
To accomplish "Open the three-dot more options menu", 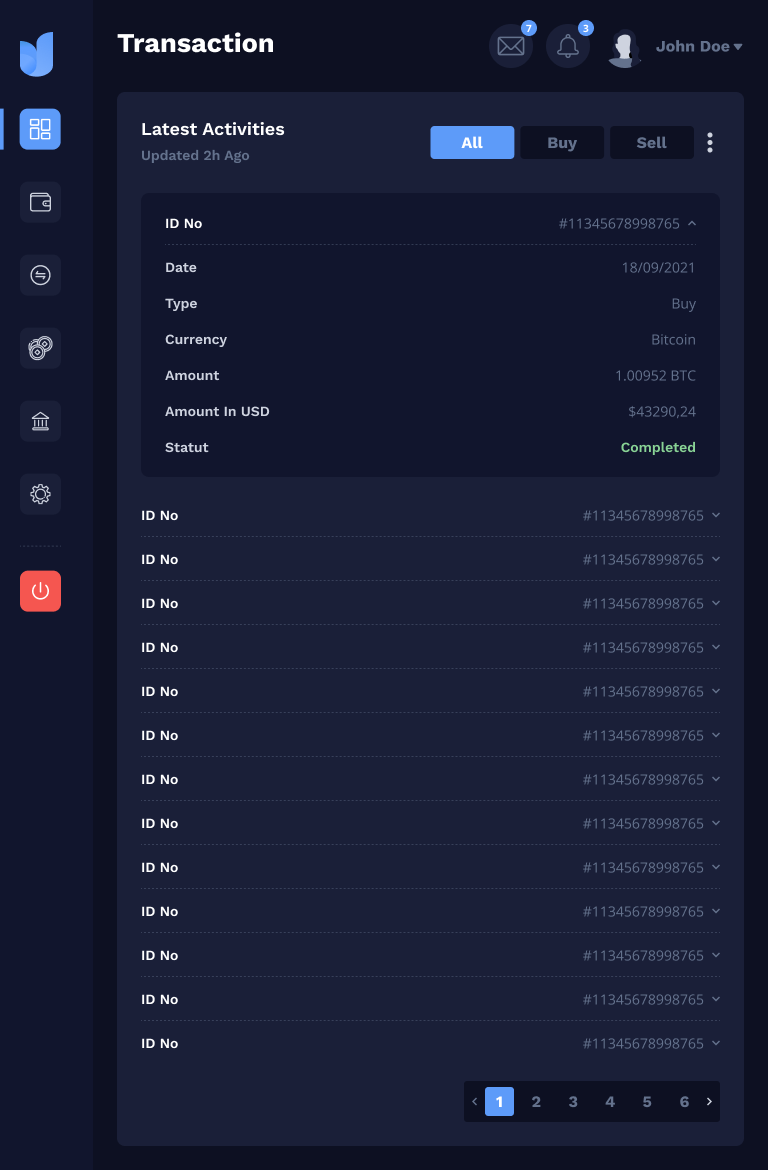I will pos(710,143).
